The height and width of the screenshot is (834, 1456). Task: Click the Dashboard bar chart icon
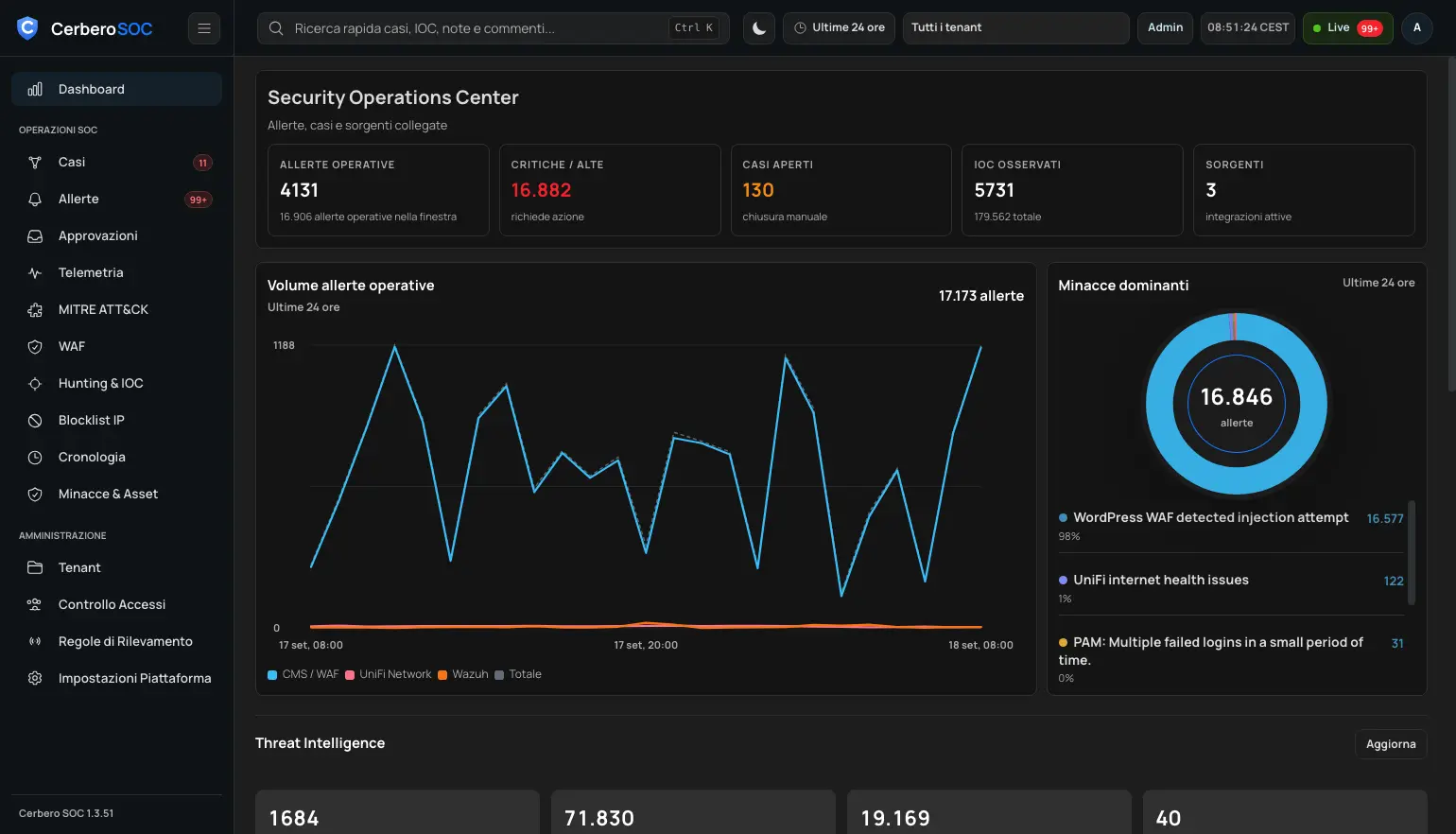(x=35, y=89)
